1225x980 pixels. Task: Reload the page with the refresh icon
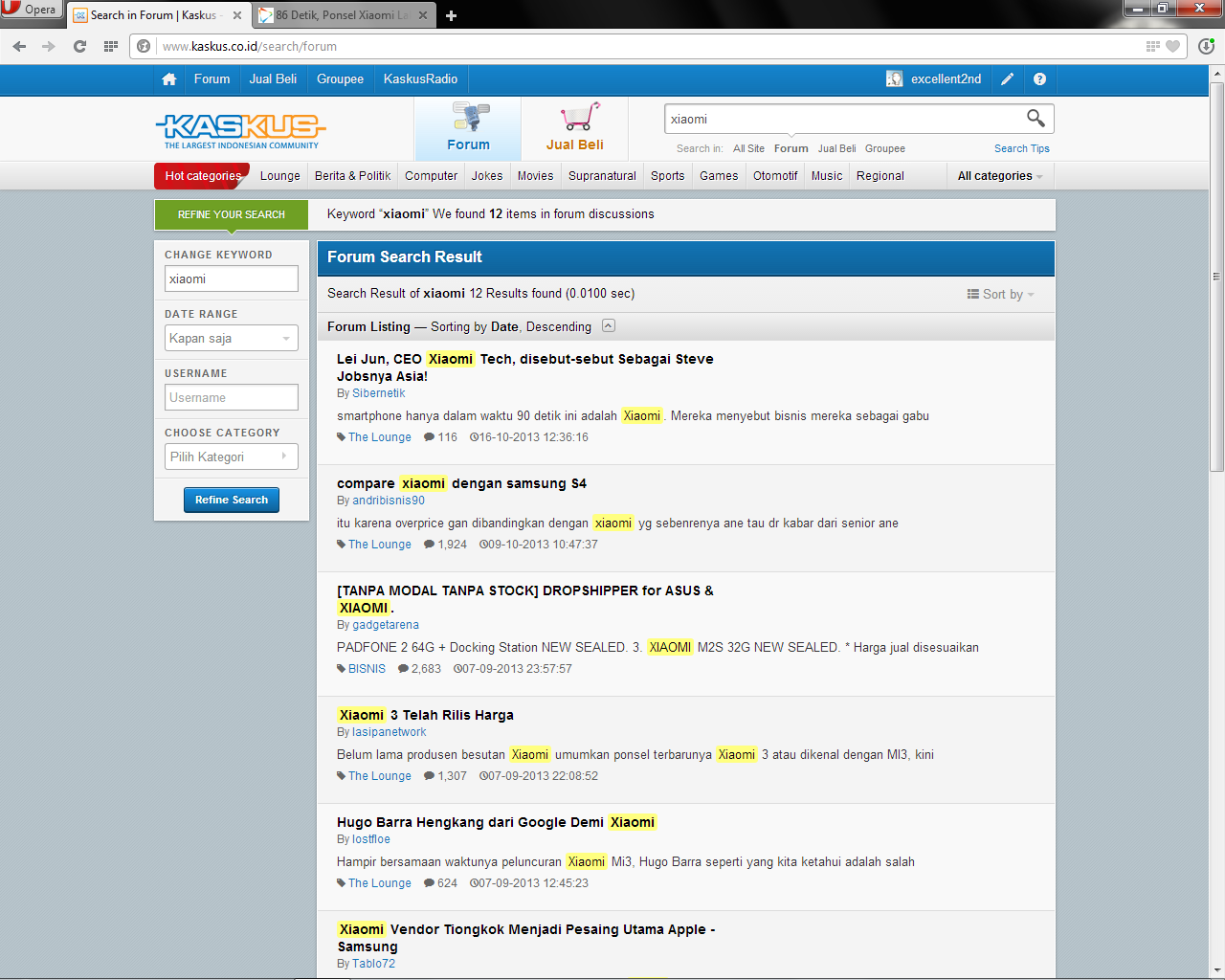click(x=79, y=46)
